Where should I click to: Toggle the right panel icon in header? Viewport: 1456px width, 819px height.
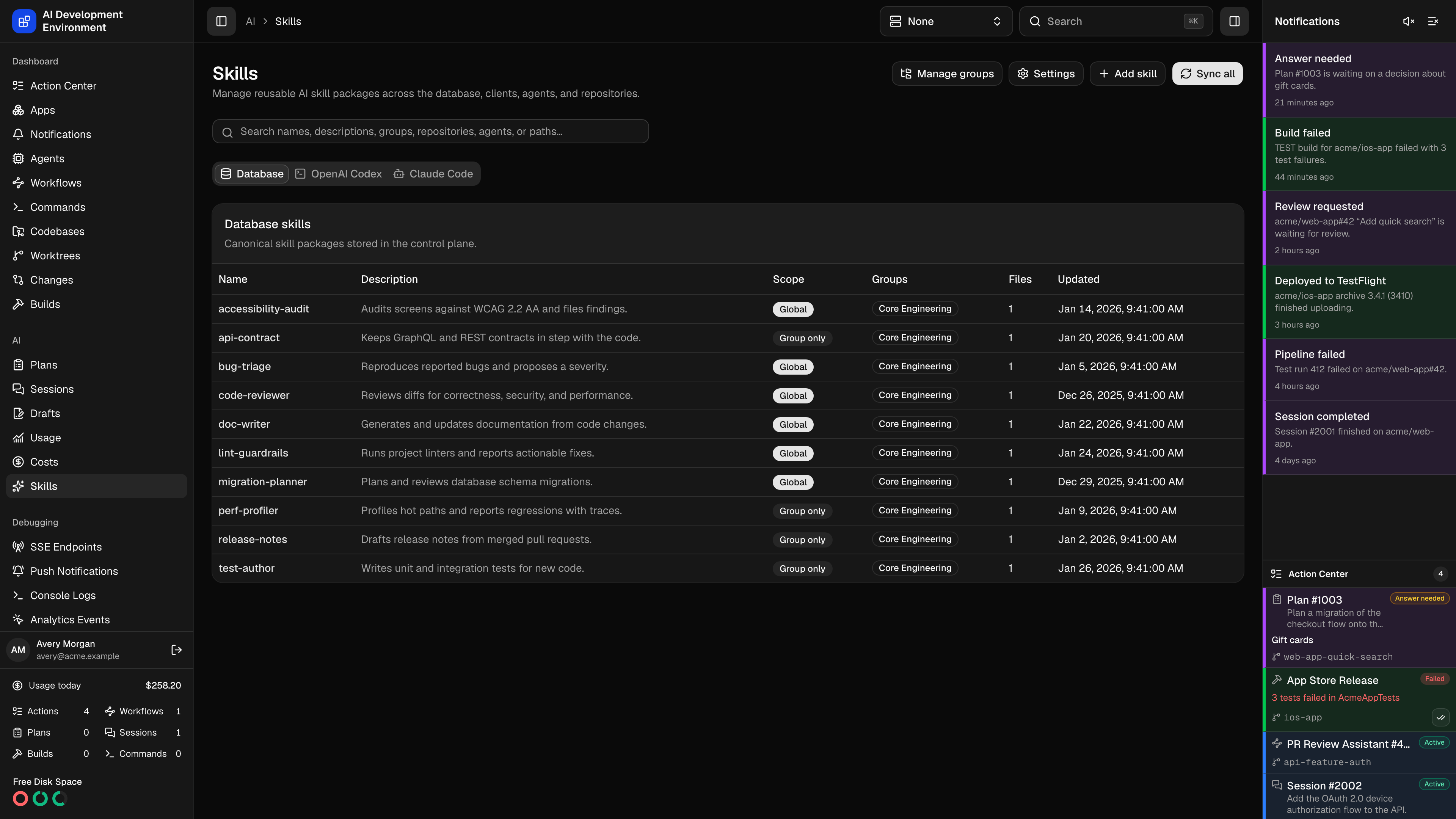[1235, 22]
